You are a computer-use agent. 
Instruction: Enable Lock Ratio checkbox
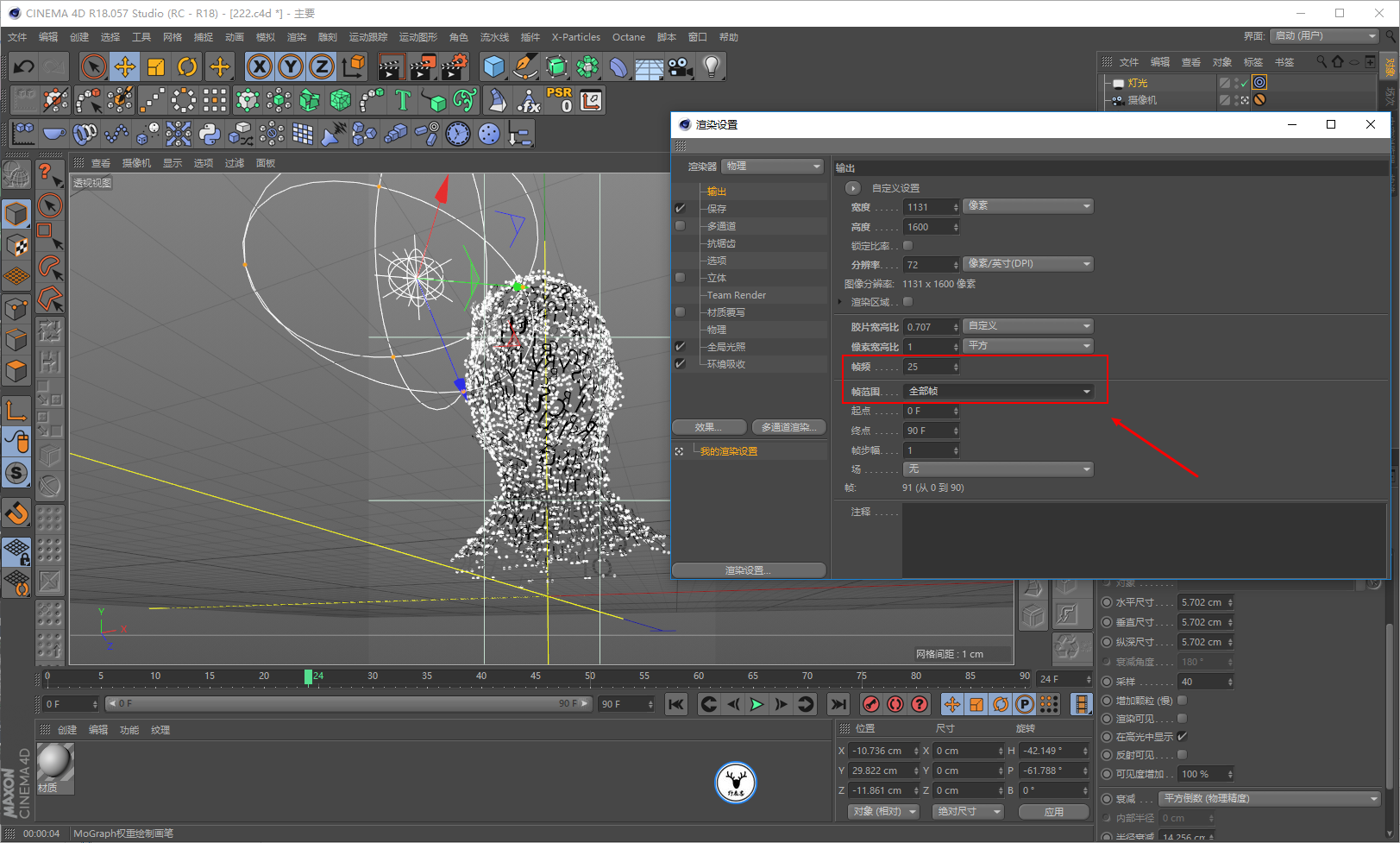[907, 246]
